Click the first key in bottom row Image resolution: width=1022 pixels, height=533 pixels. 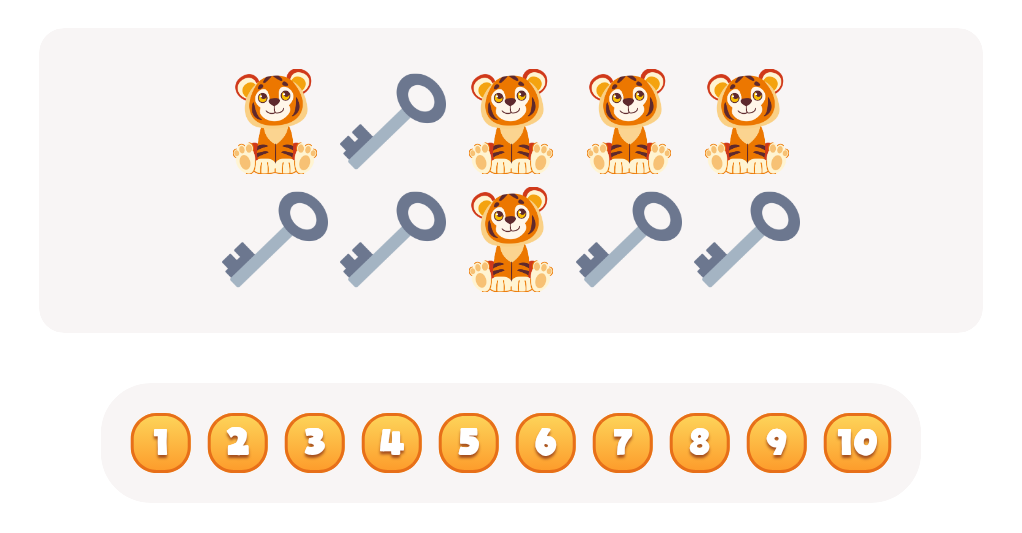(x=275, y=239)
